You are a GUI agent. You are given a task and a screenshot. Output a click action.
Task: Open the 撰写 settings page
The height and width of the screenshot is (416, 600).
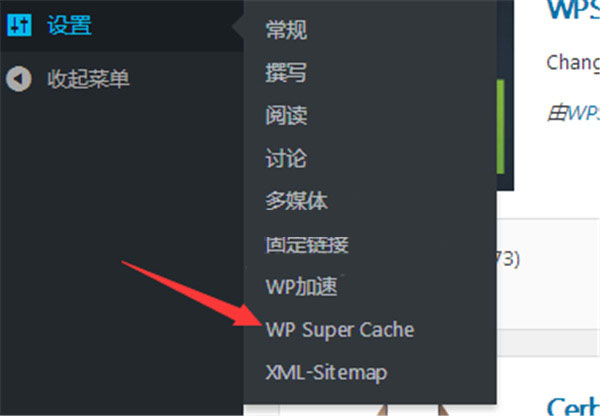coord(286,72)
